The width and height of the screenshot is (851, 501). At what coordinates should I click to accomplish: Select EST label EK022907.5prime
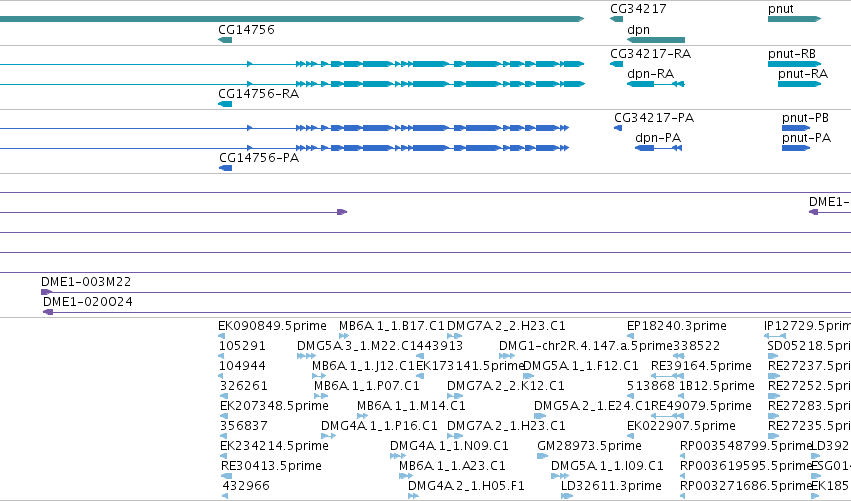681,426
